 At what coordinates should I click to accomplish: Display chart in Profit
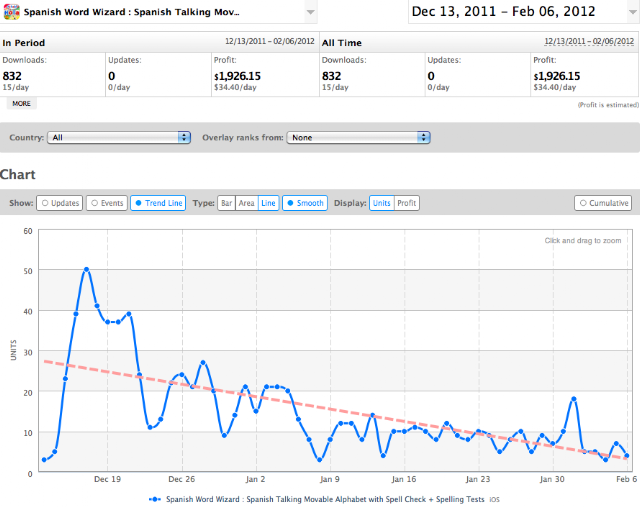tap(407, 203)
